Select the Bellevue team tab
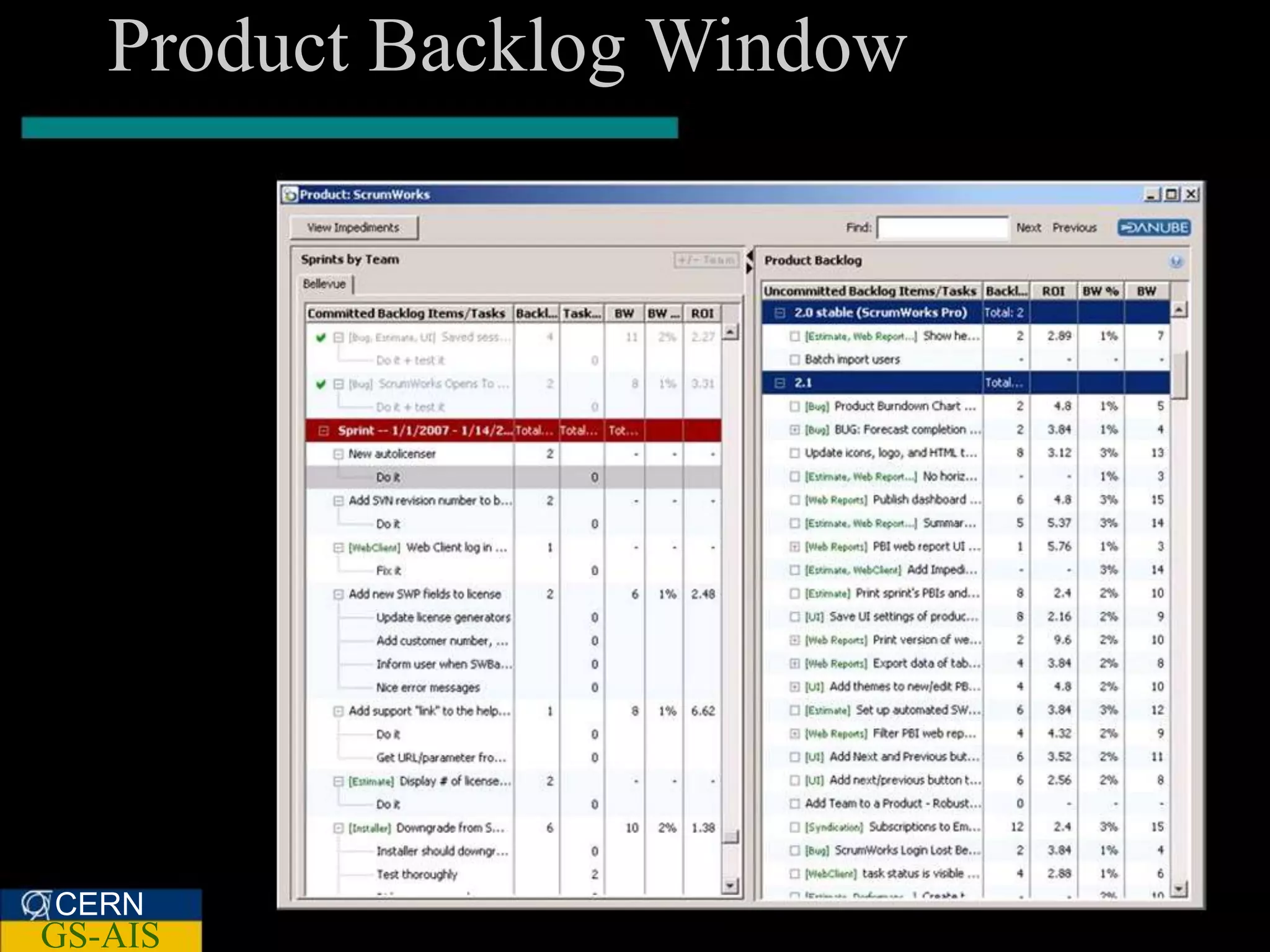Screen dimensions: 1270x952 click(325, 284)
